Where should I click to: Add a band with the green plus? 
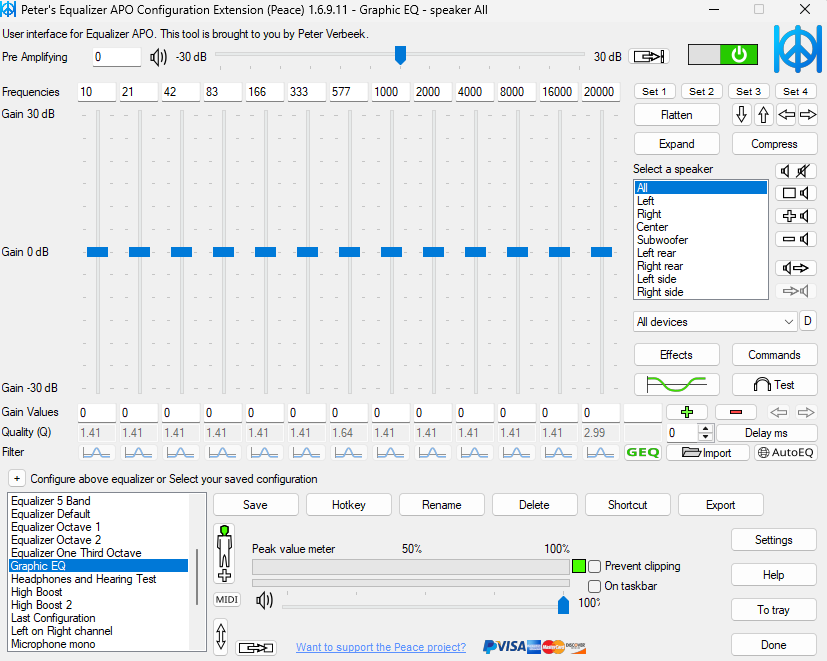point(687,412)
